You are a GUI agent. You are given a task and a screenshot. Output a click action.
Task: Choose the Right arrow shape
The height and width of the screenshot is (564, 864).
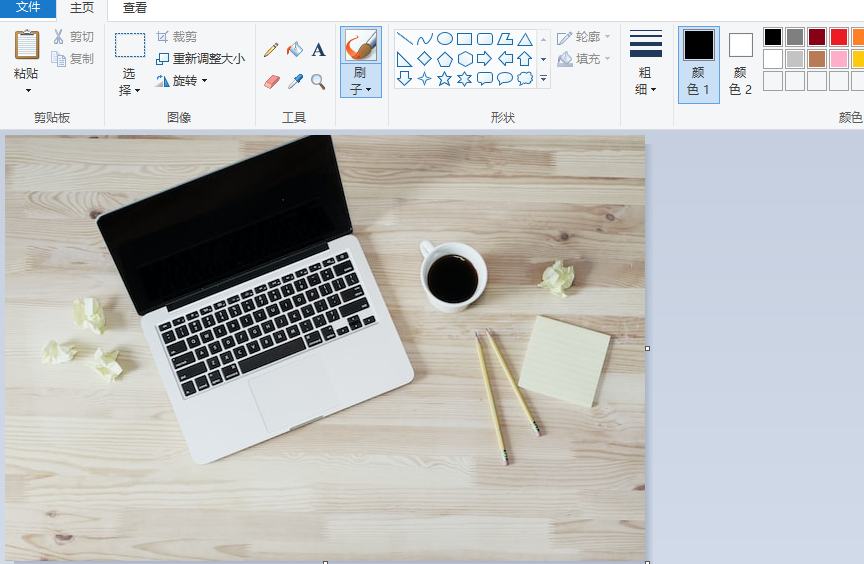click(484, 58)
